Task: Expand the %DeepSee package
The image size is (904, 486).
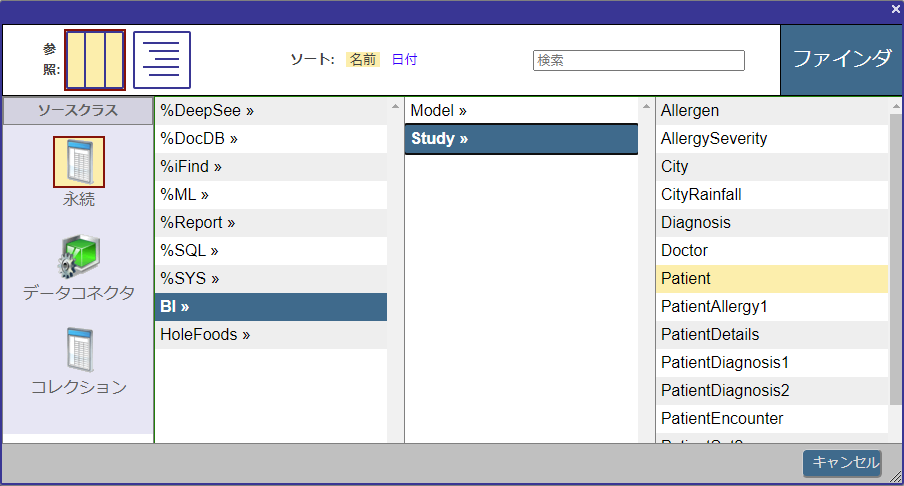Action: (x=207, y=110)
